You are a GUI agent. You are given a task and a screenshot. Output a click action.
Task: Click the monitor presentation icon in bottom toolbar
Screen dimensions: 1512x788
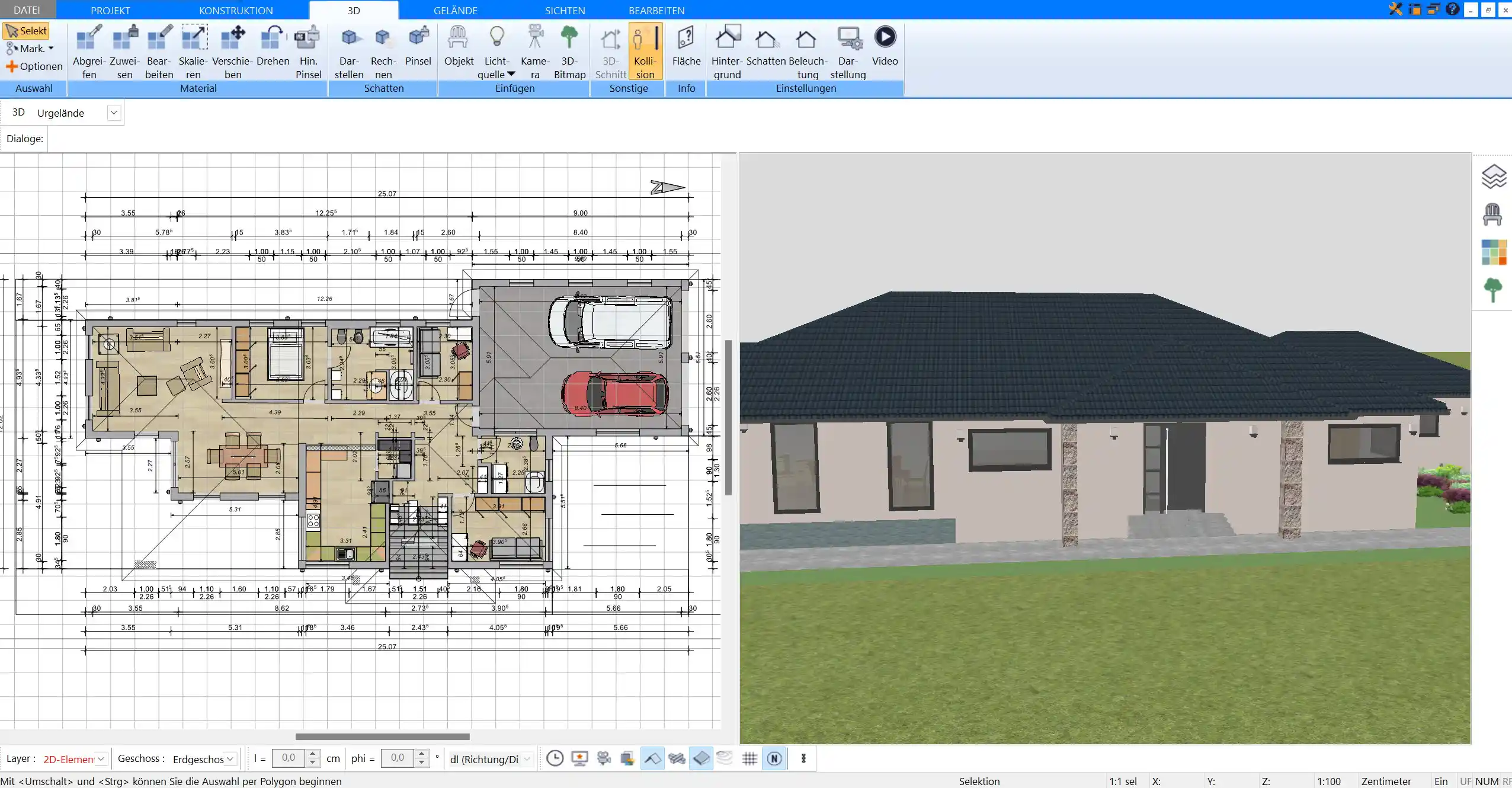tap(579, 758)
